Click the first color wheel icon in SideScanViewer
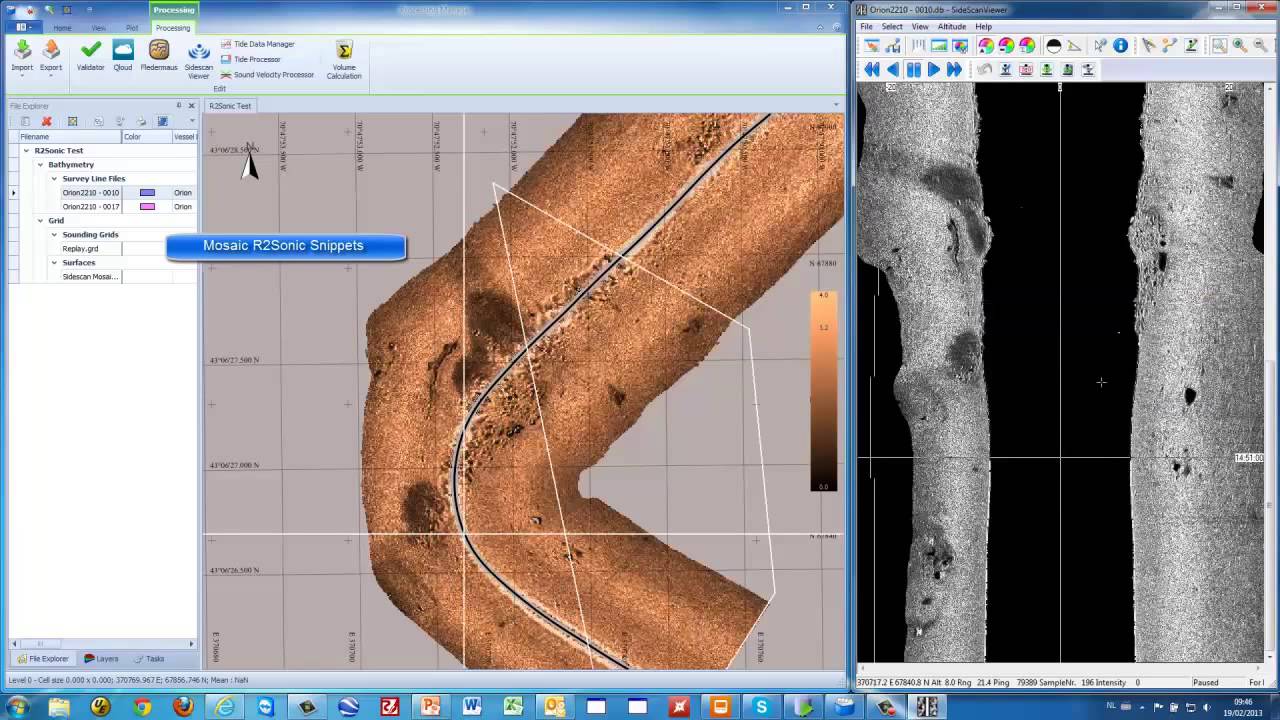 pyautogui.click(x=986, y=46)
